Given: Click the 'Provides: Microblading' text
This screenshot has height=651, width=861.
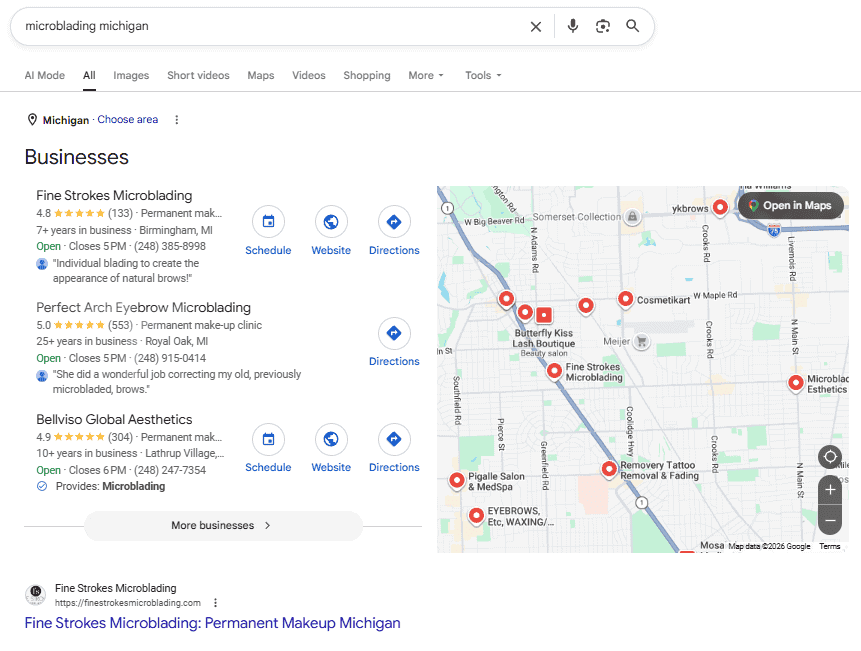Looking at the screenshot, I should pos(110,486).
